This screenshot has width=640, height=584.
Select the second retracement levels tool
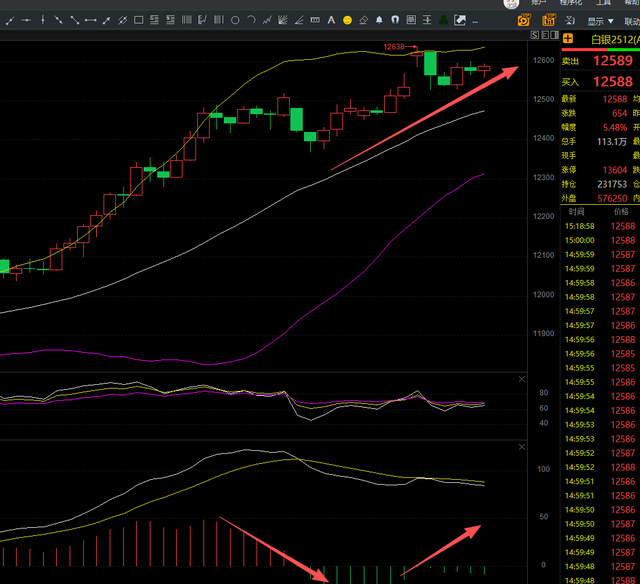[170, 20]
